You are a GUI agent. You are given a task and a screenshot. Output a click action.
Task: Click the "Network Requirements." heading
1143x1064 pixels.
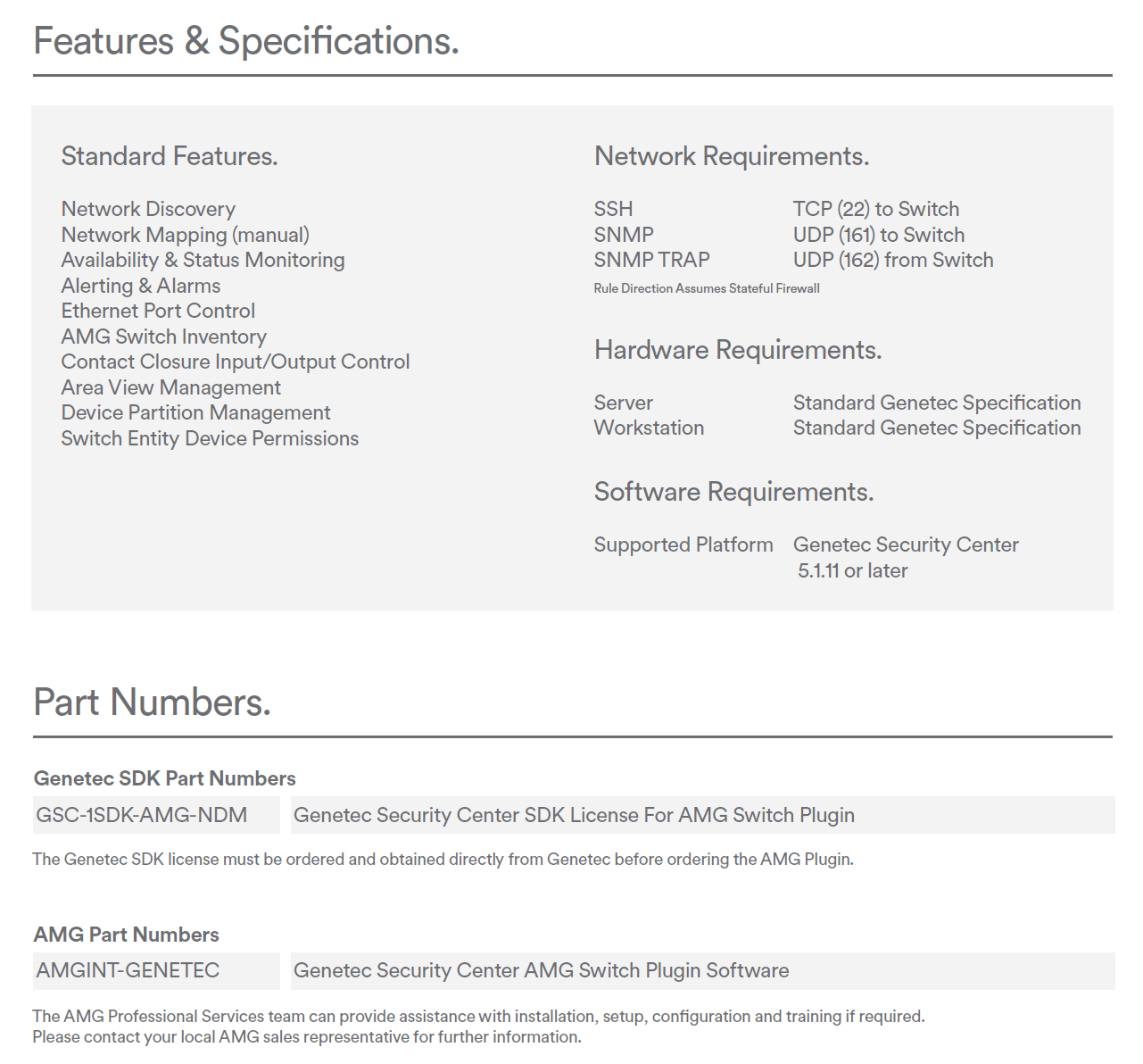(732, 156)
